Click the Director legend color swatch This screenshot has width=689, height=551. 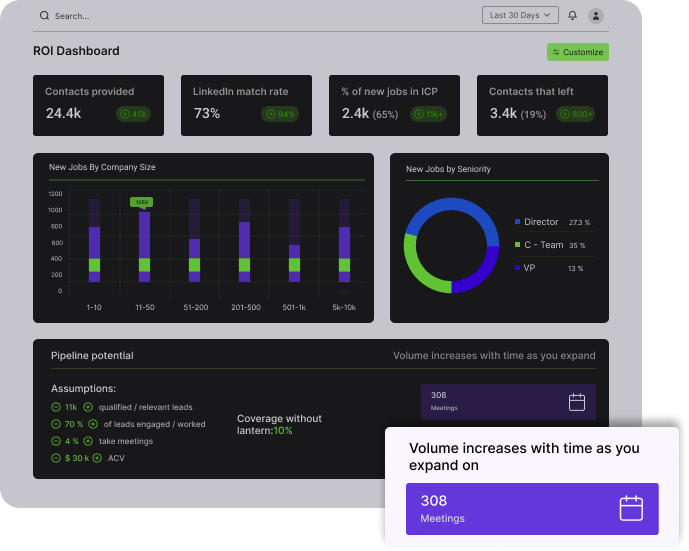click(x=517, y=222)
